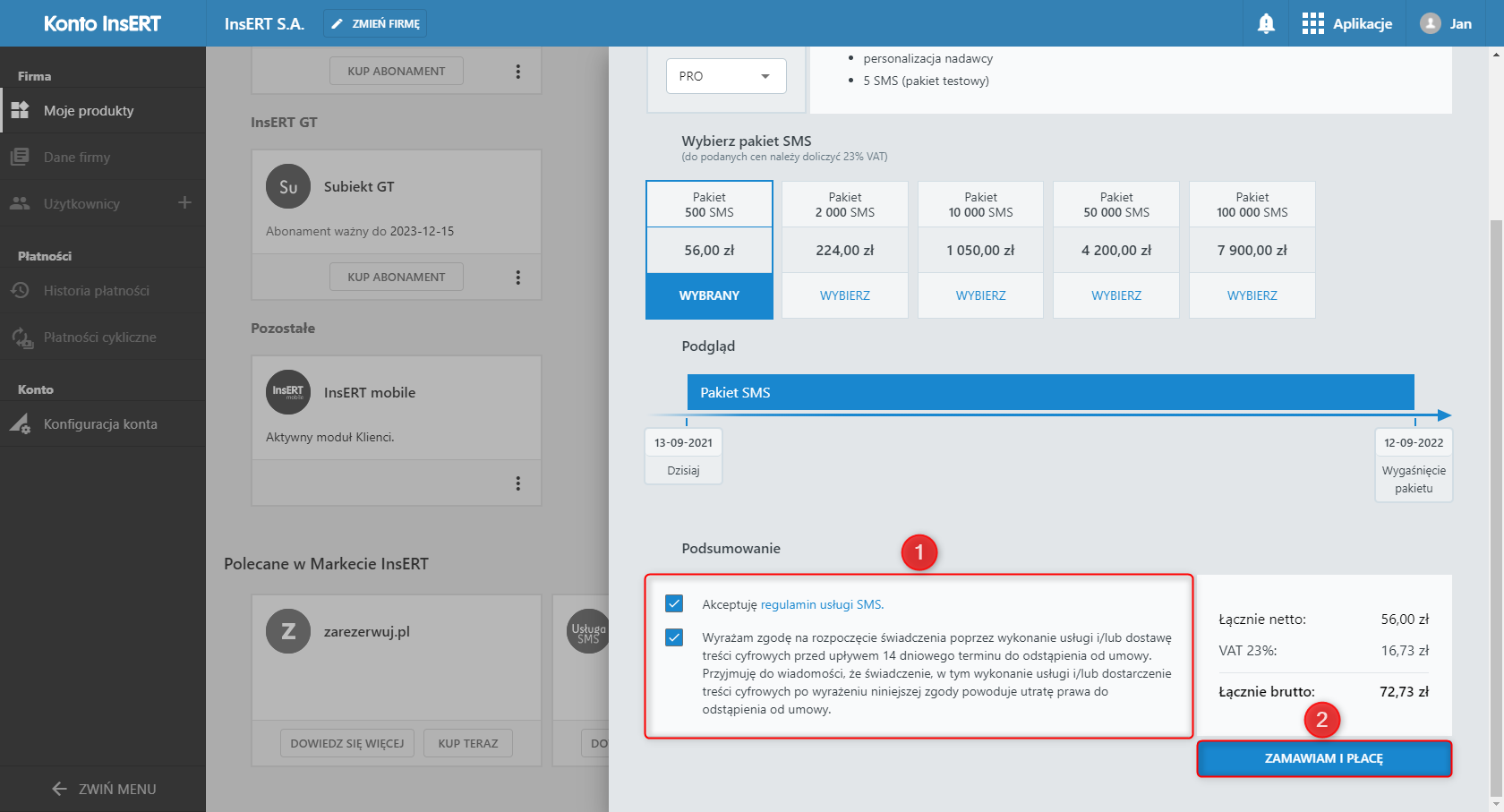Open three-dot menu of InsERT mobile card

click(x=518, y=483)
